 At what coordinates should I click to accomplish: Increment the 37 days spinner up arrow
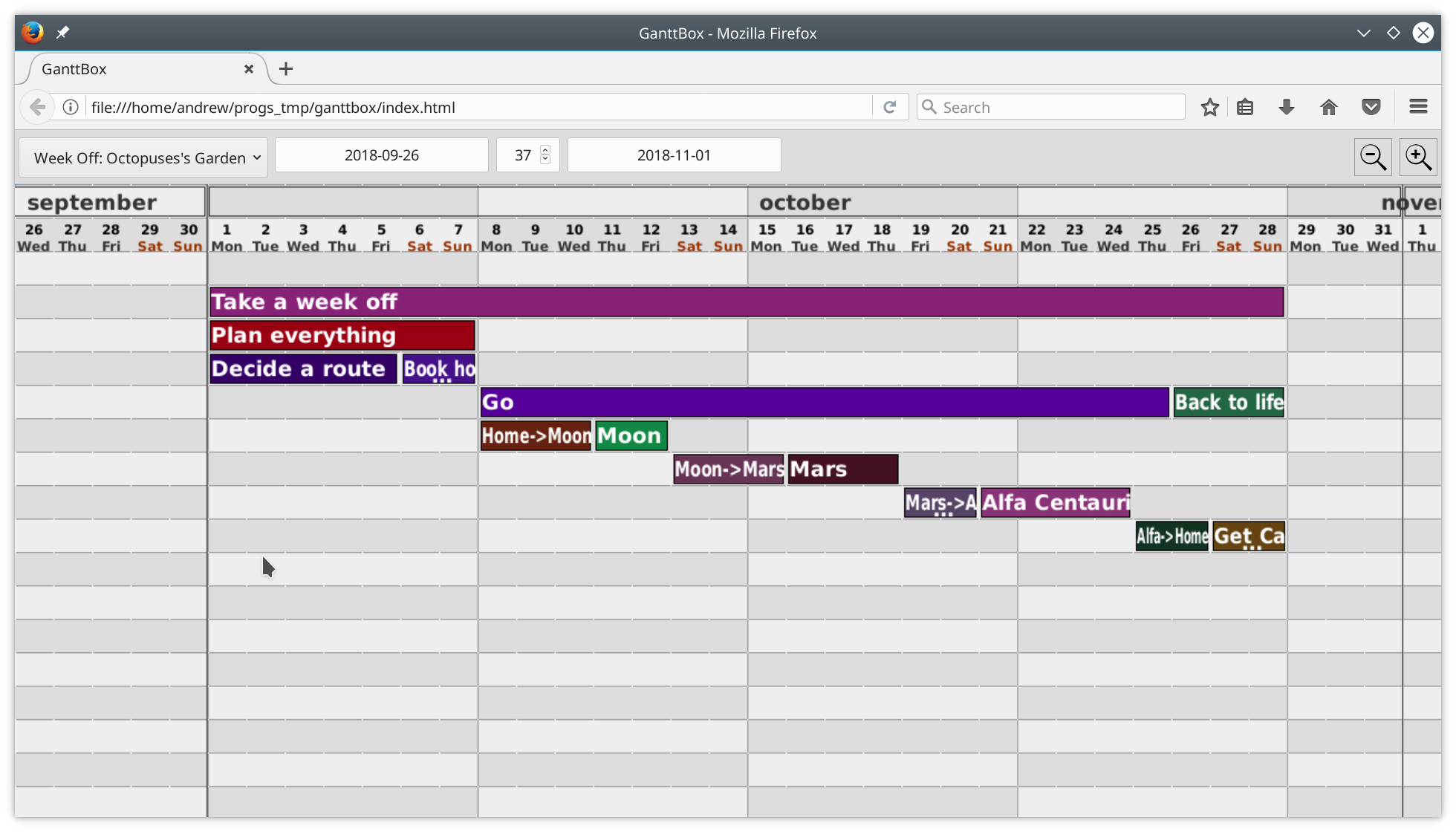545,149
